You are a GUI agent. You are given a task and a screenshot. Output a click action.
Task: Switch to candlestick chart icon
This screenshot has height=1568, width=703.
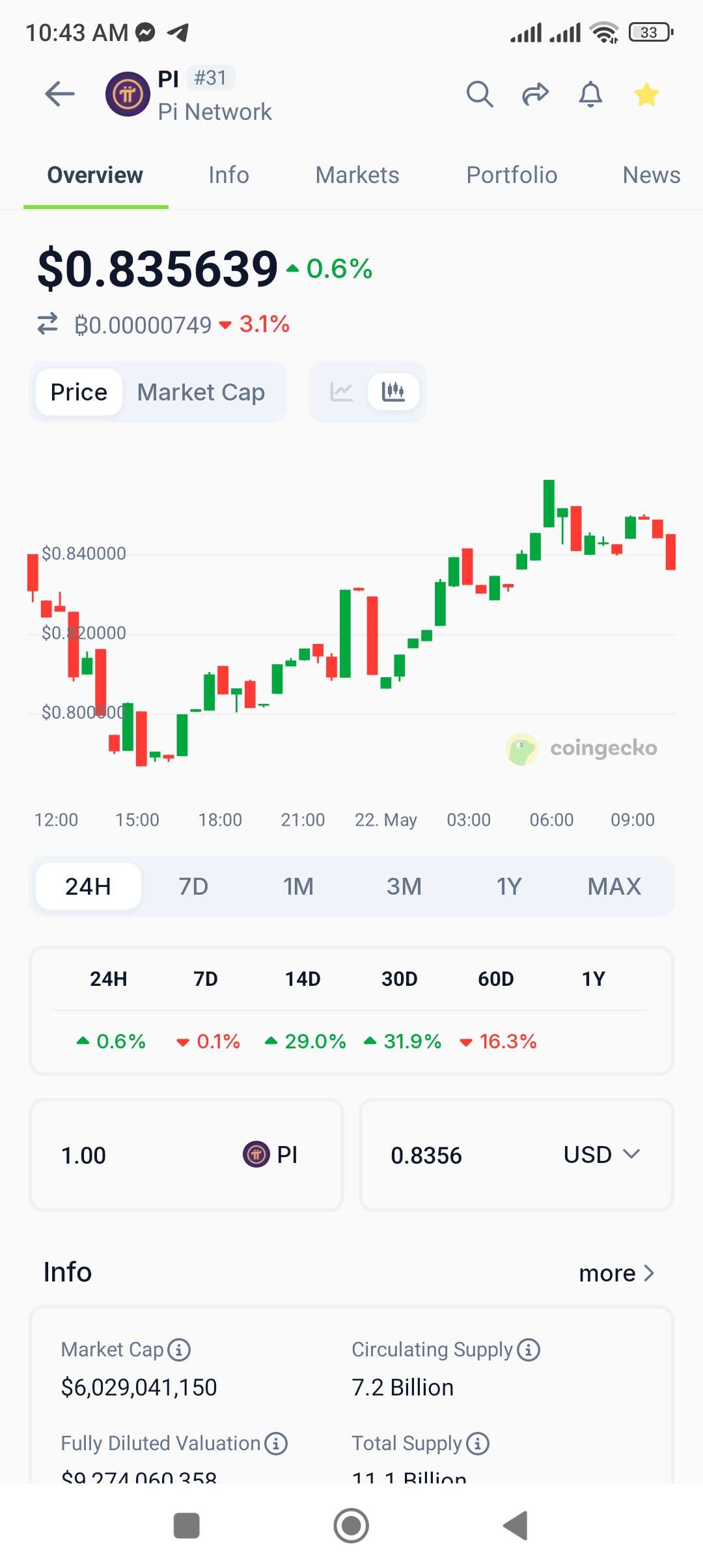pos(393,392)
